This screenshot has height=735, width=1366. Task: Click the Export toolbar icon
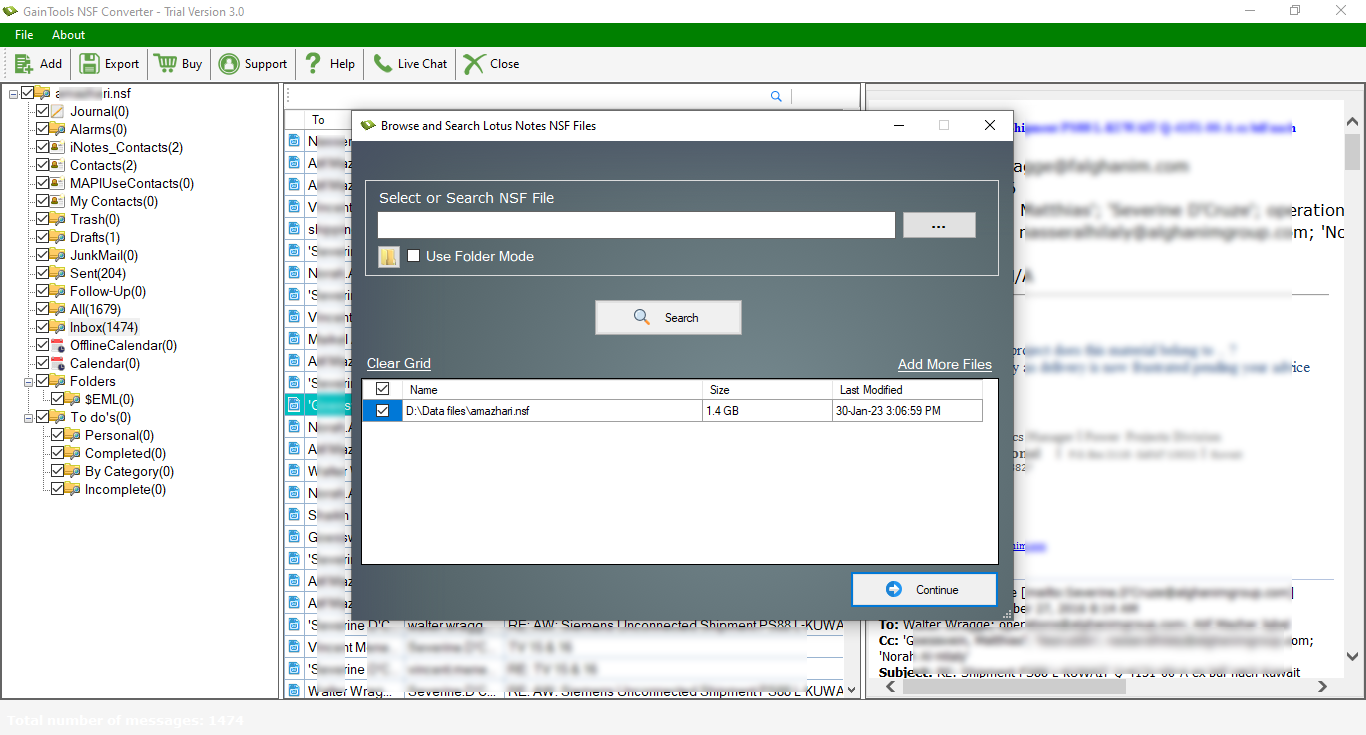(90, 64)
